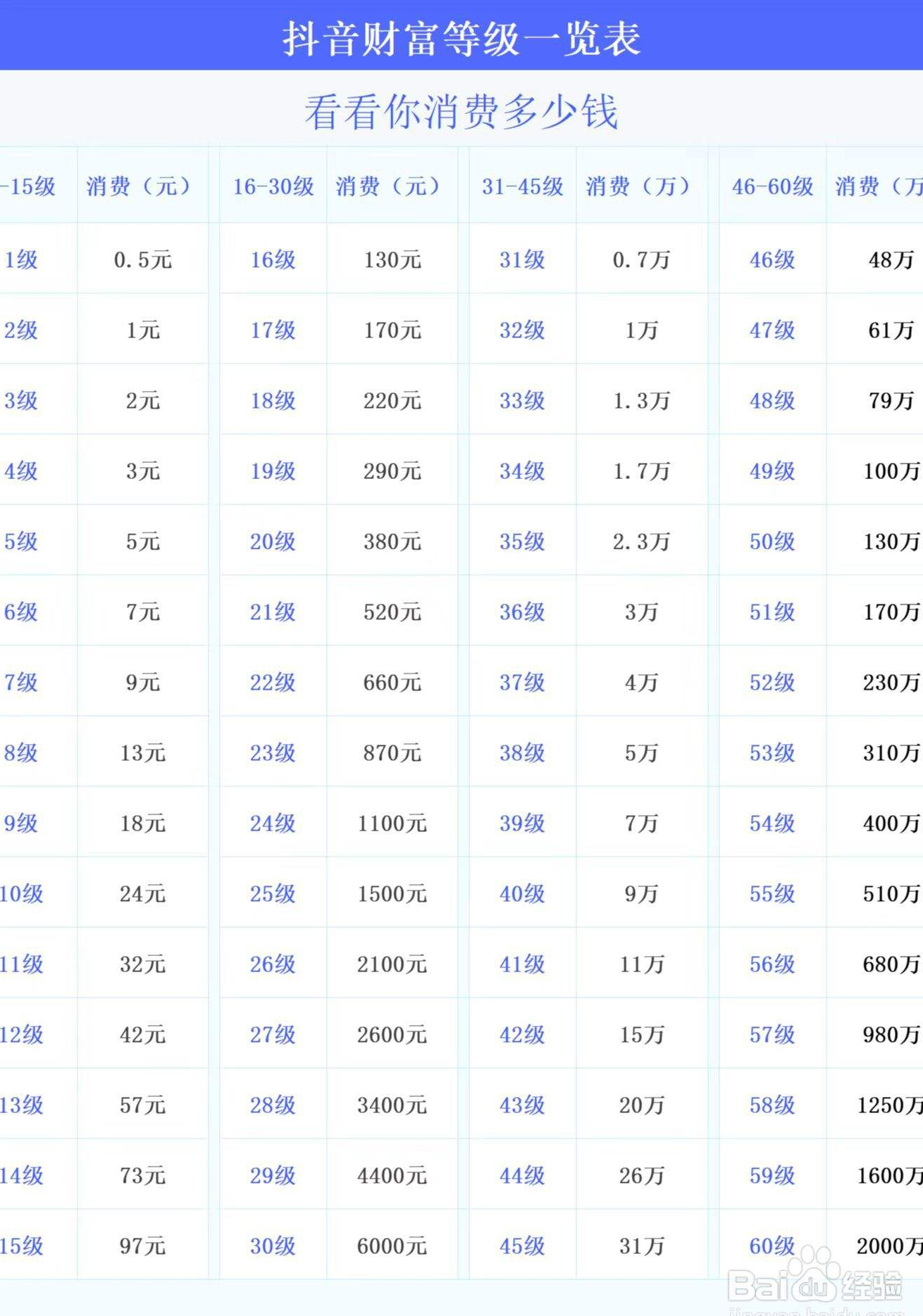This screenshot has height=1316, width=923.
Task: Click the '46-60级' column header
Action: click(773, 187)
